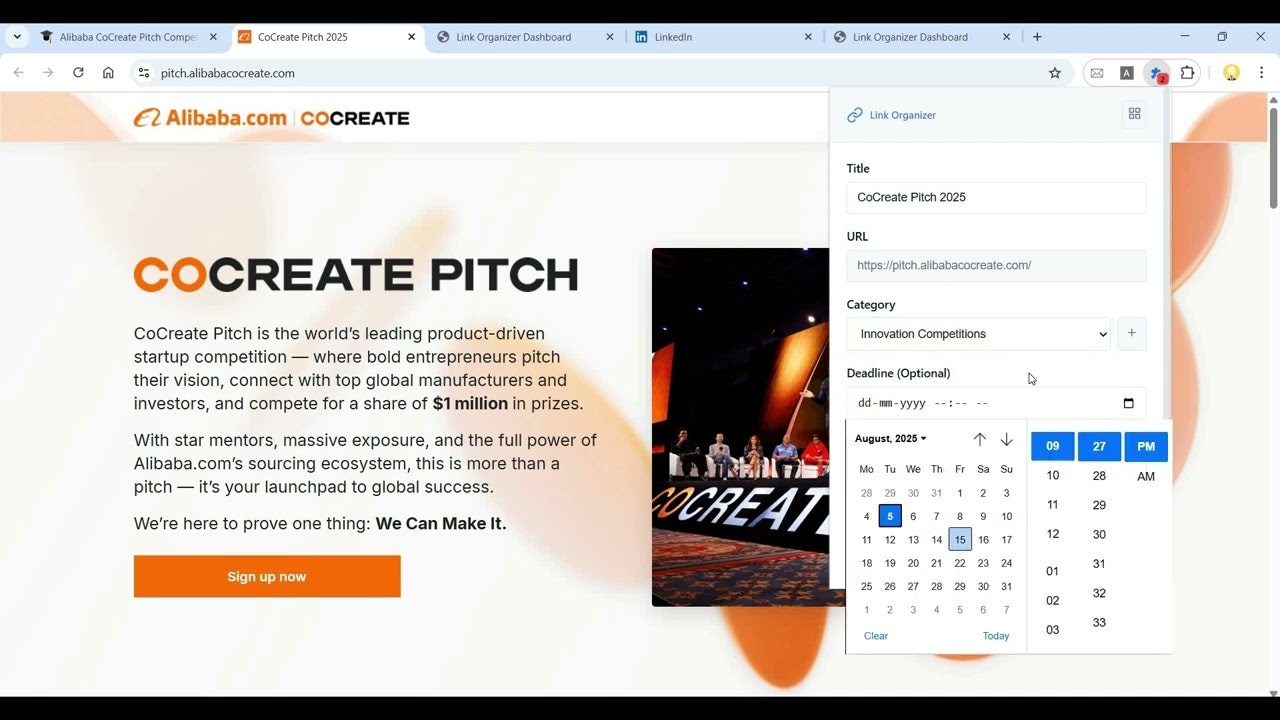Open the tab search dropdown
This screenshot has width=1280, height=720.
click(x=17, y=37)
